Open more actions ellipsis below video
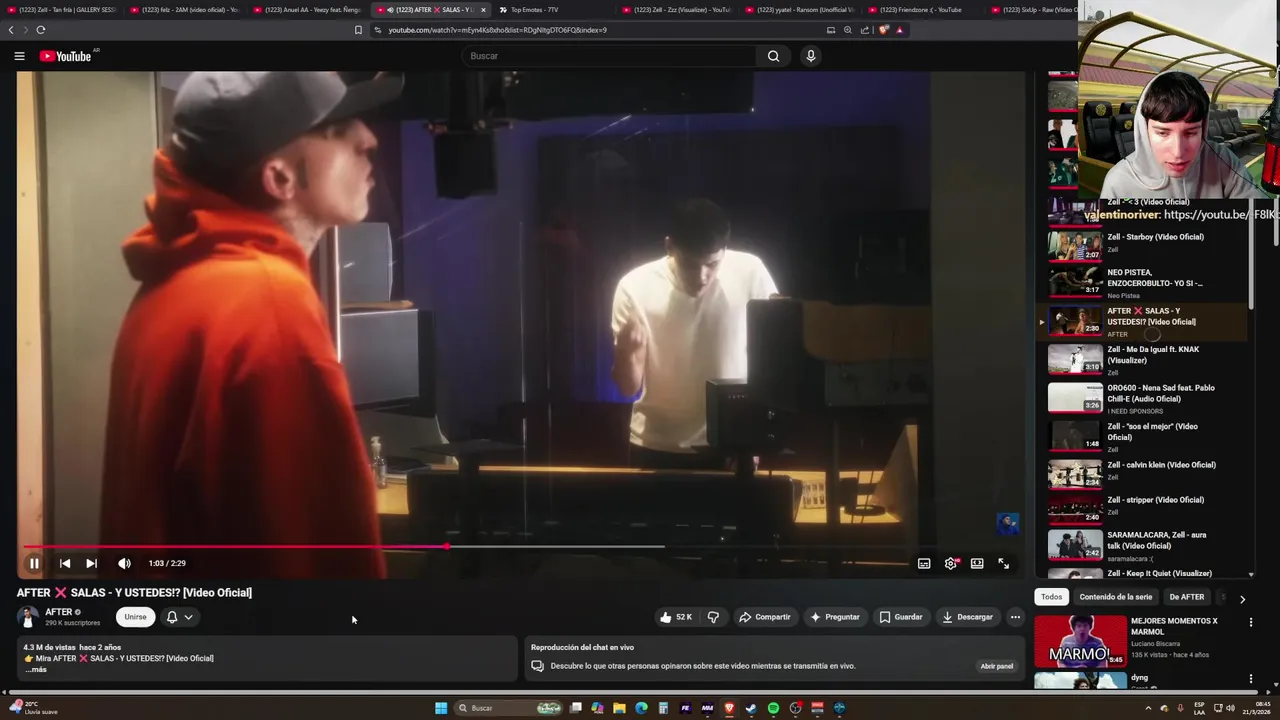The image size is (1280, 720). coord(1015,617)
